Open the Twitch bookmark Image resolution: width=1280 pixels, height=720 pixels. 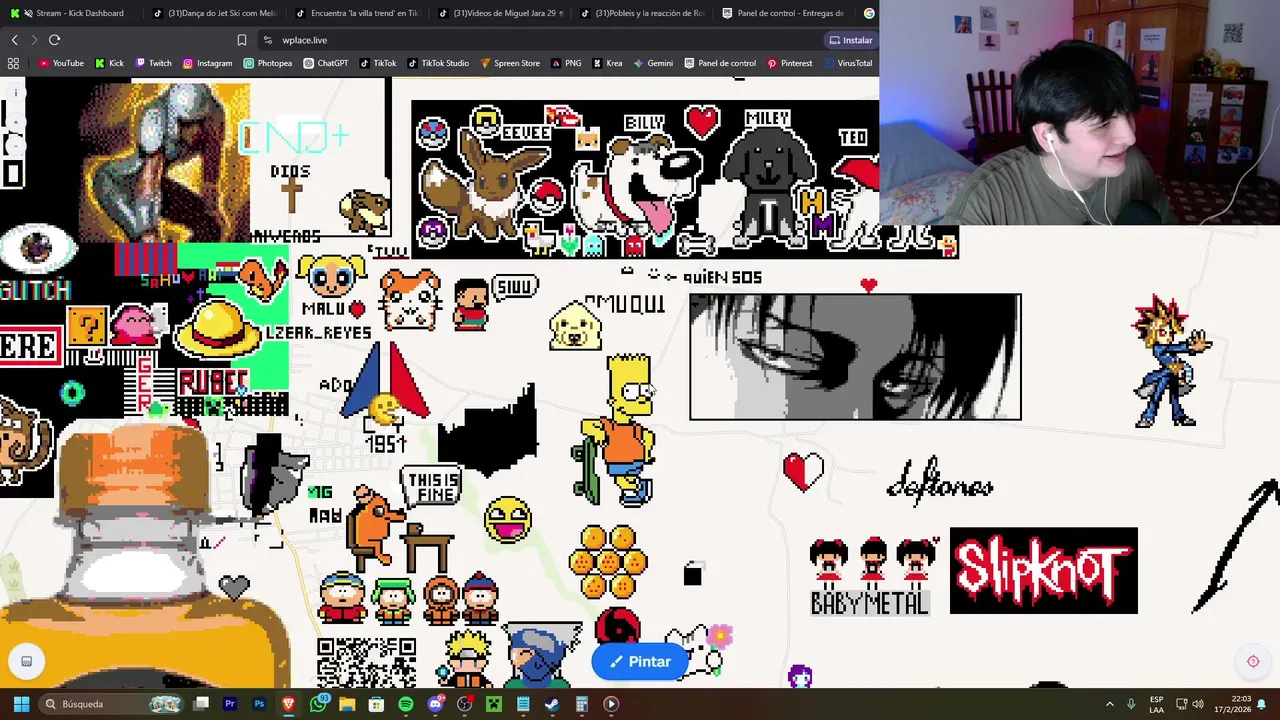click(x=153, y=63)
